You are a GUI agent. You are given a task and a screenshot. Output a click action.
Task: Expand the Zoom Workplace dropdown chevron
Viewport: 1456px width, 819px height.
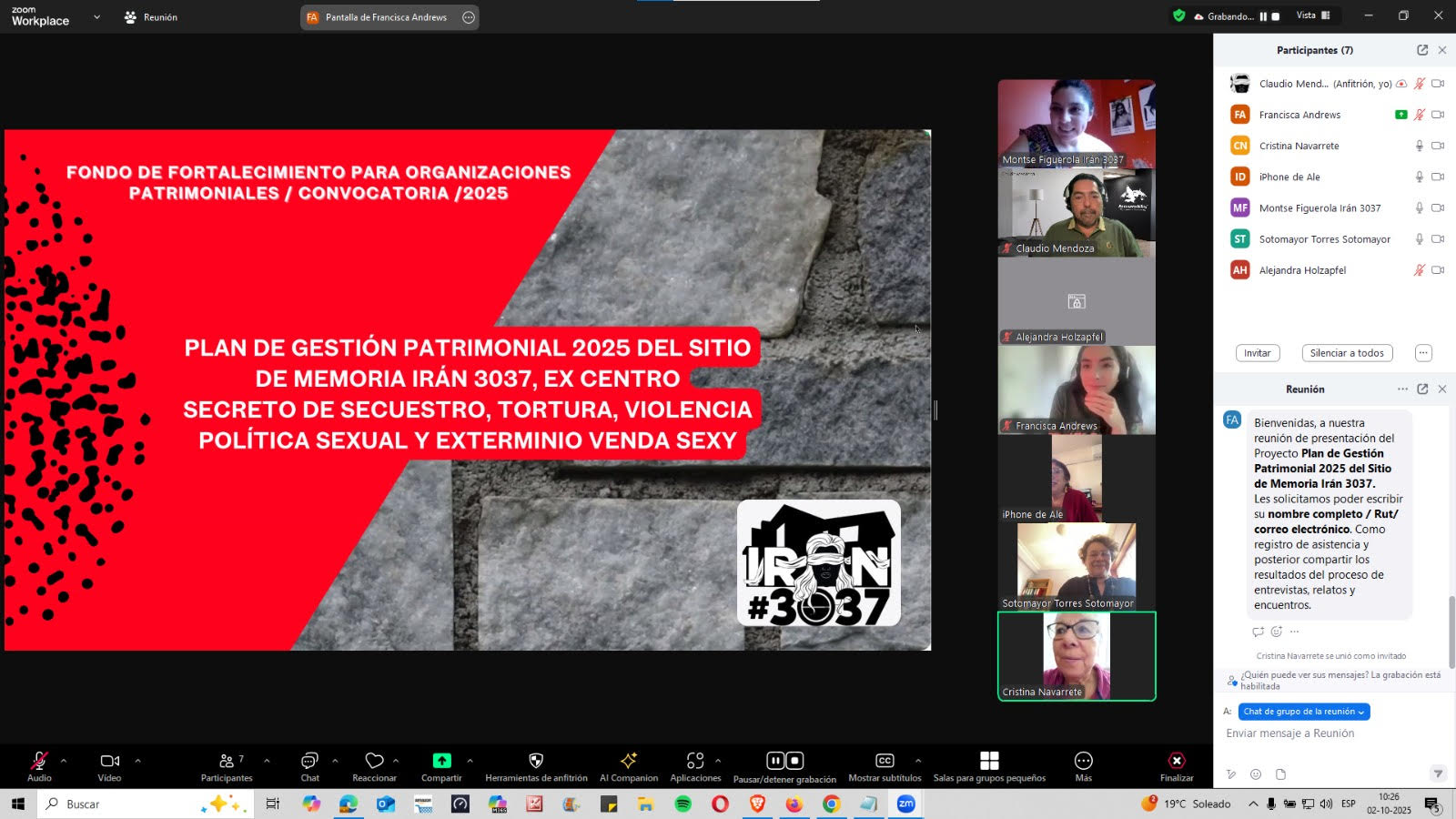96,17
